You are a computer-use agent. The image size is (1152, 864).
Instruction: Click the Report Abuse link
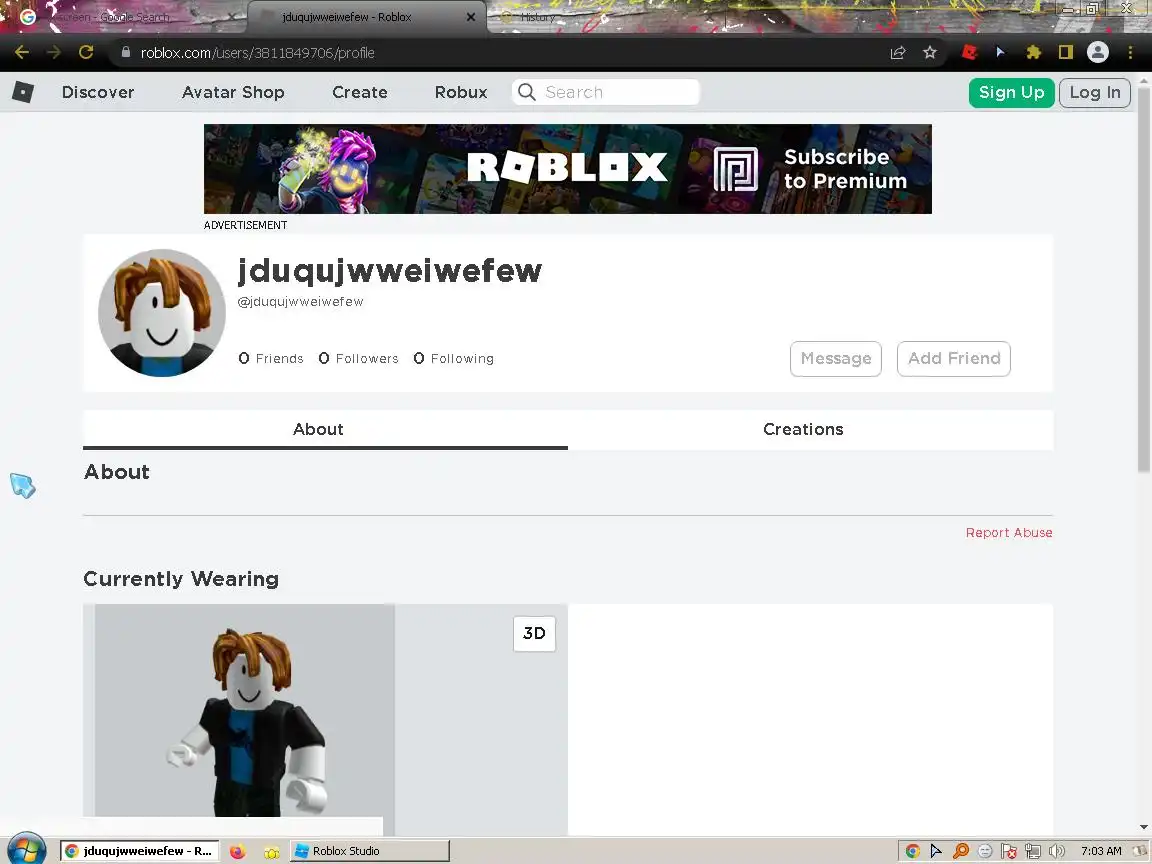[1009, 533]
